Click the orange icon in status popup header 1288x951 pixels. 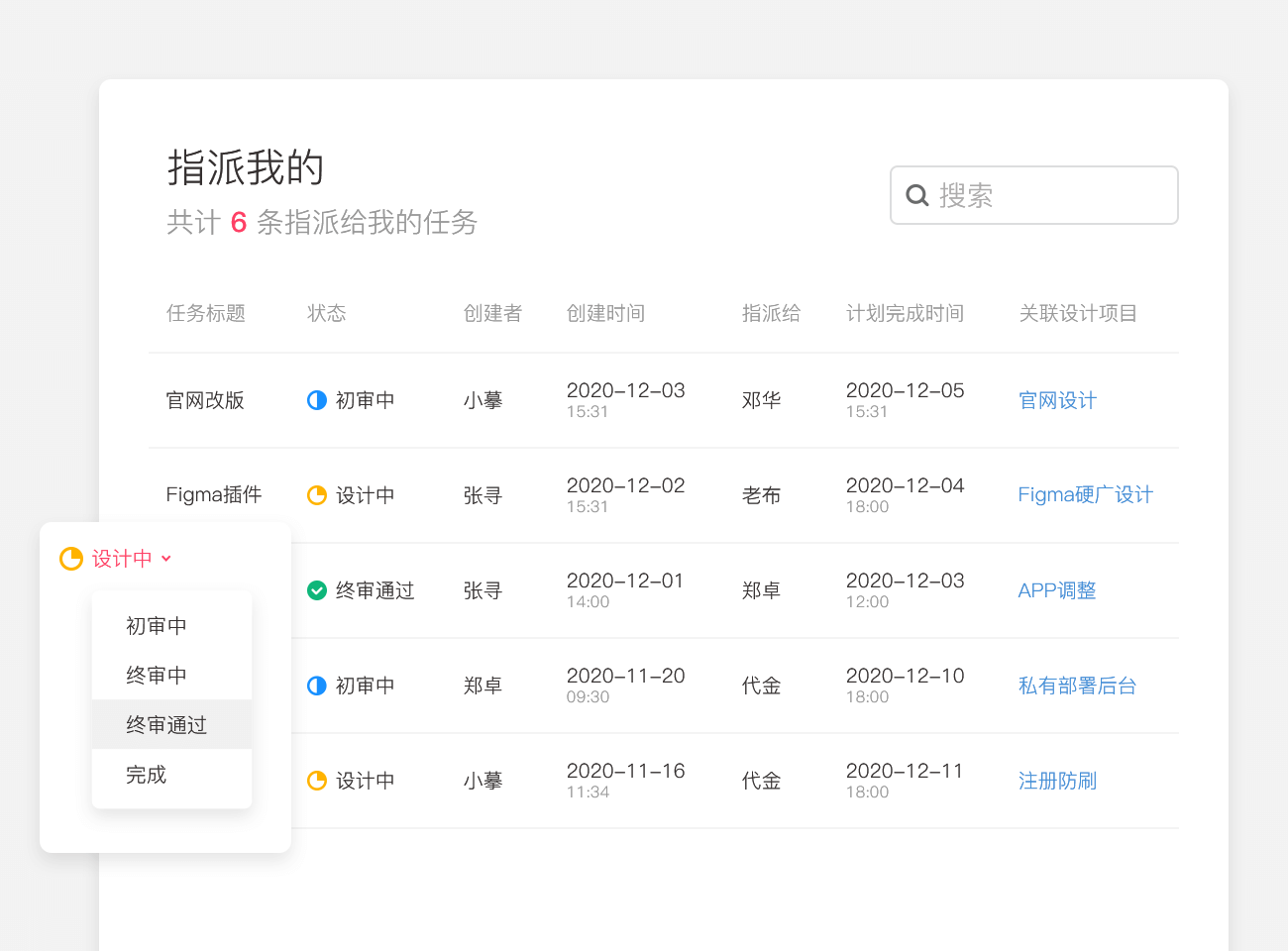[x=71, y=559]
